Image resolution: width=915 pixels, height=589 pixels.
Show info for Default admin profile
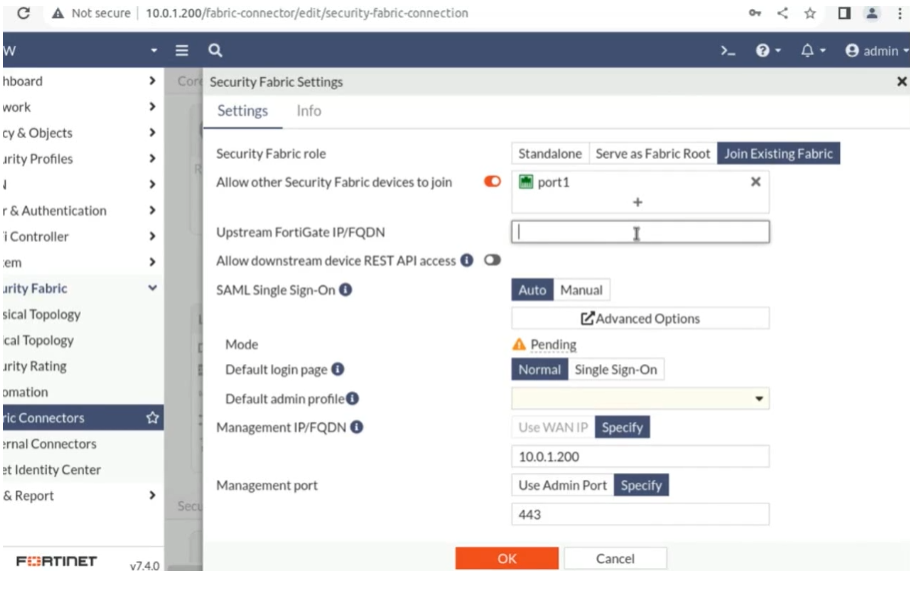(352, 398)
